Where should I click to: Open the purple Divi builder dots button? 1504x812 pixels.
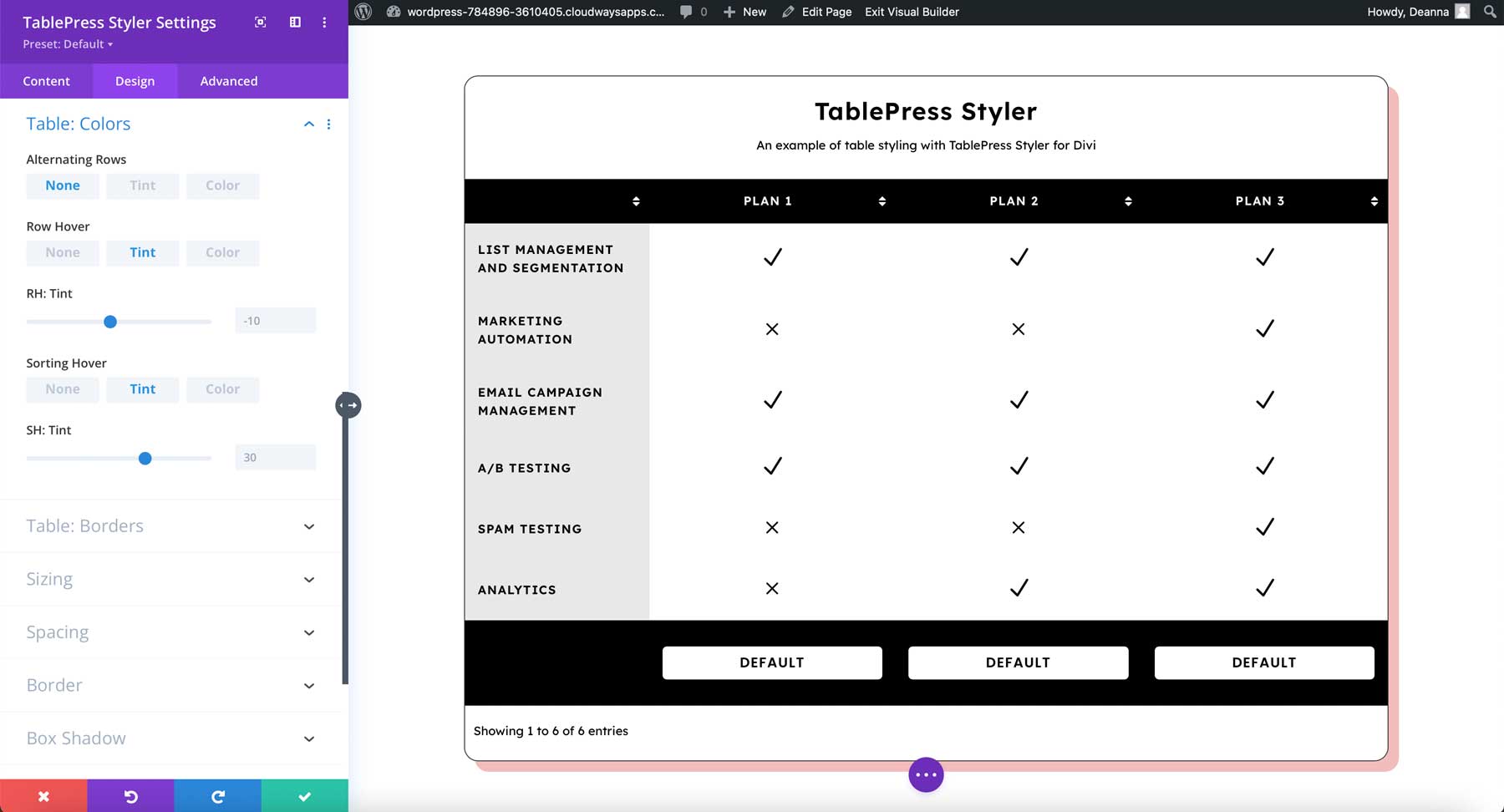click(x=926, y=774)
